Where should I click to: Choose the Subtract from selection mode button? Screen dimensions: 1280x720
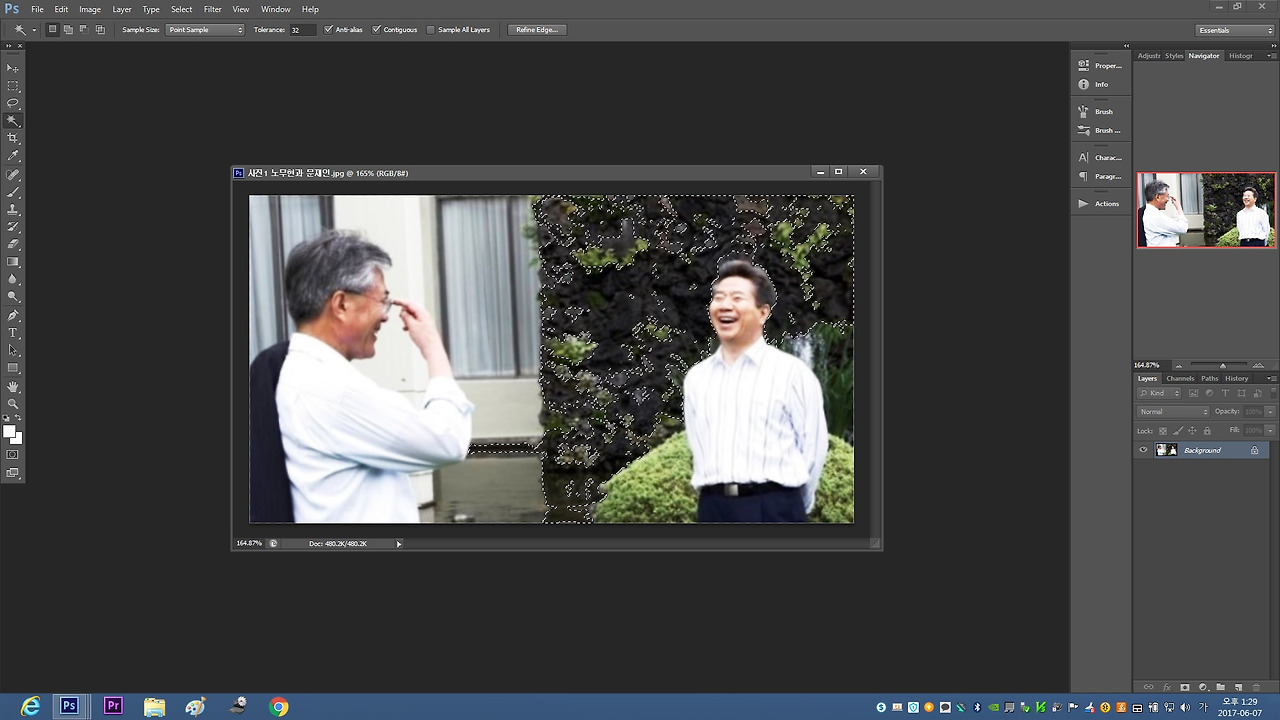pos(84,30)
